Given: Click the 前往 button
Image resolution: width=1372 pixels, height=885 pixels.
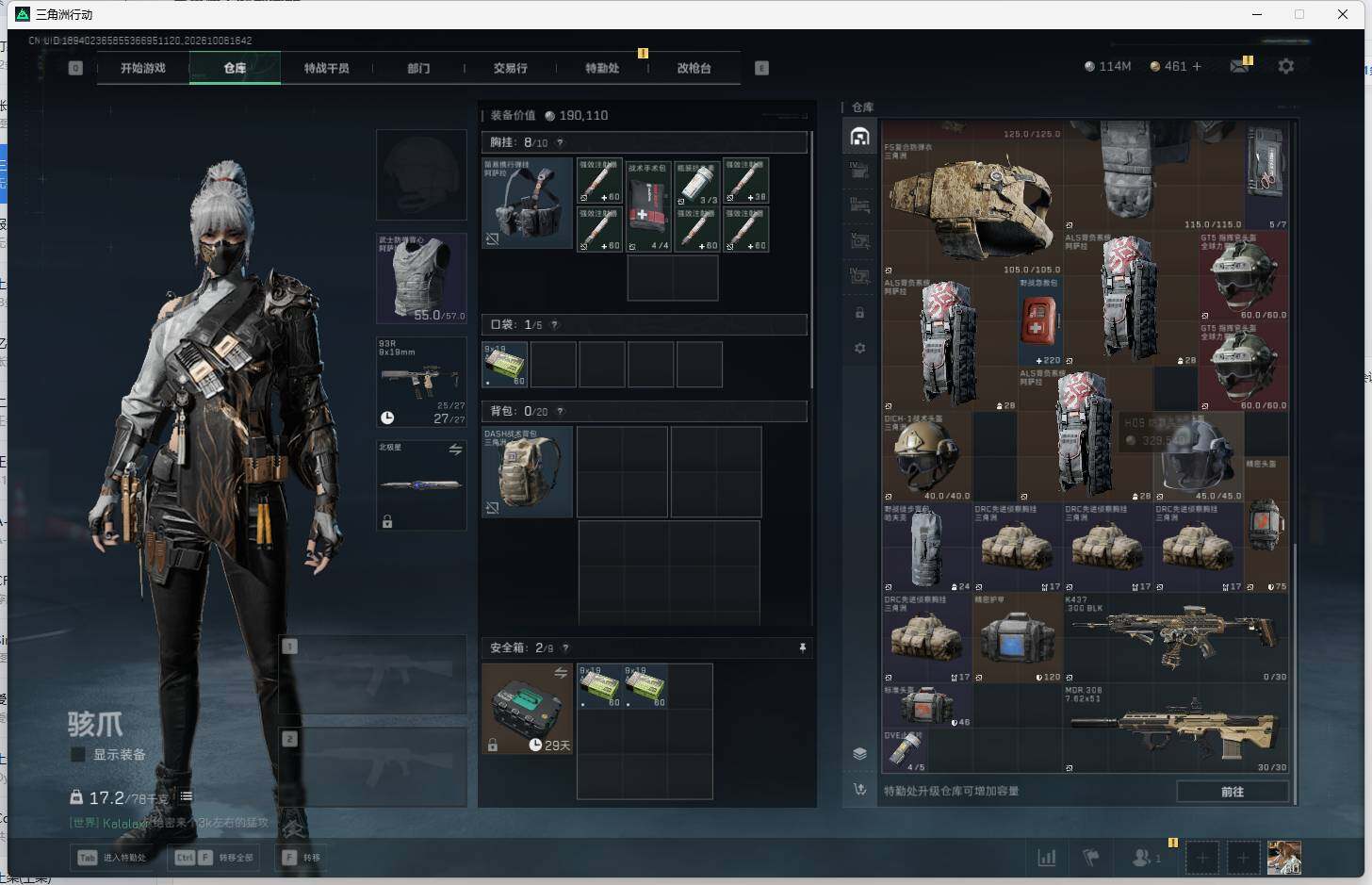Looking at the screenshot, I should 1233,792.
